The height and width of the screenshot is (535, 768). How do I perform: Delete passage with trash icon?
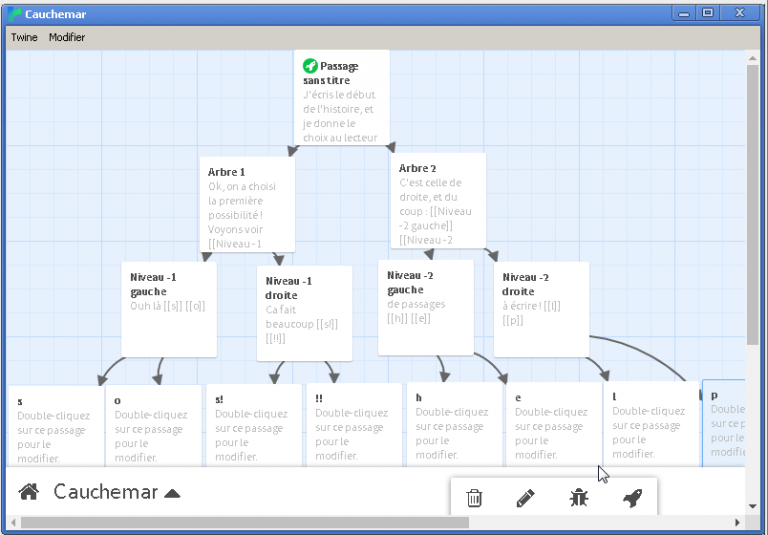pos(474,498)
